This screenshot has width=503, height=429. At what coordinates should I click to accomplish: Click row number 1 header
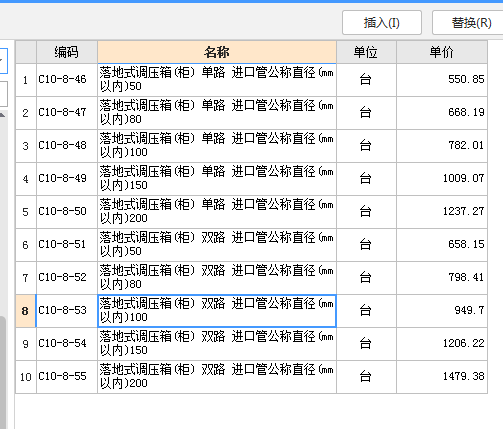(26, 80)
